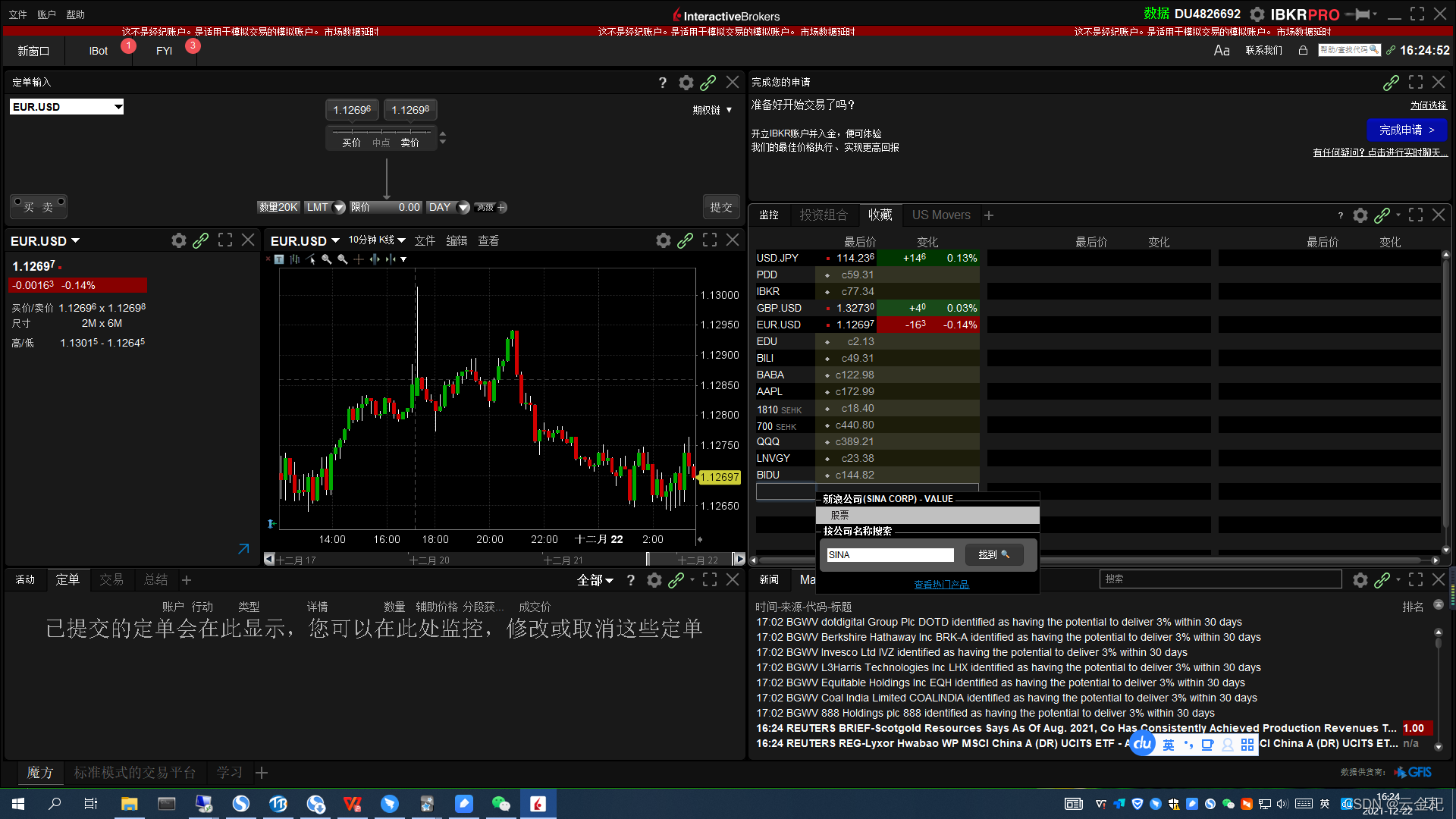This screenshot has height=819, width=1456.
Task: Click quote details pop-out arrow icon
Action: [243, 548]
